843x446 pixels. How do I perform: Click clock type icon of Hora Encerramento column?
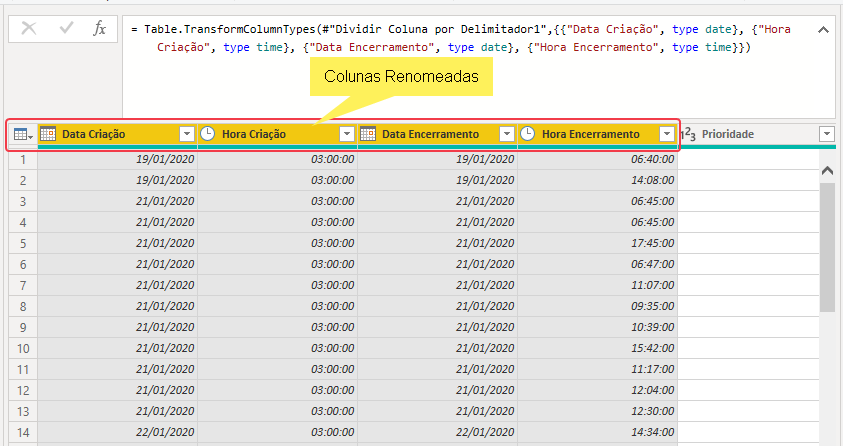pos(528,134)
